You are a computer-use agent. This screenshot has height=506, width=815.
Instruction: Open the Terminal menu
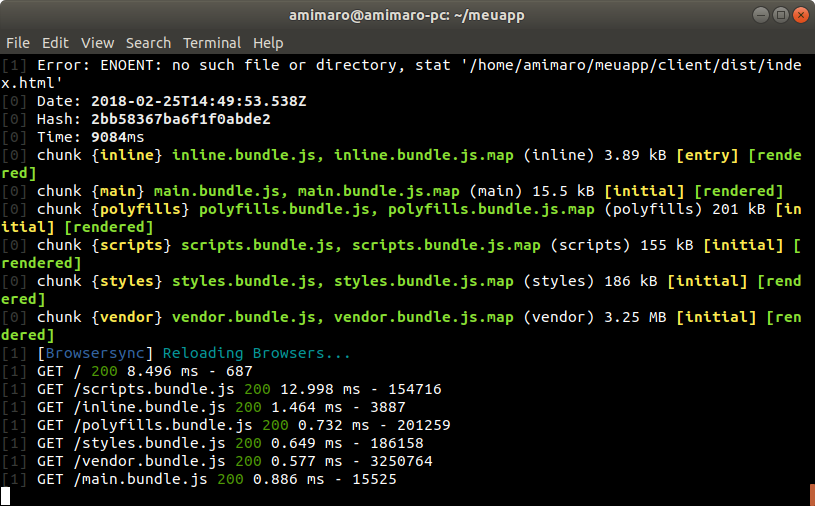tap(212, 43)
